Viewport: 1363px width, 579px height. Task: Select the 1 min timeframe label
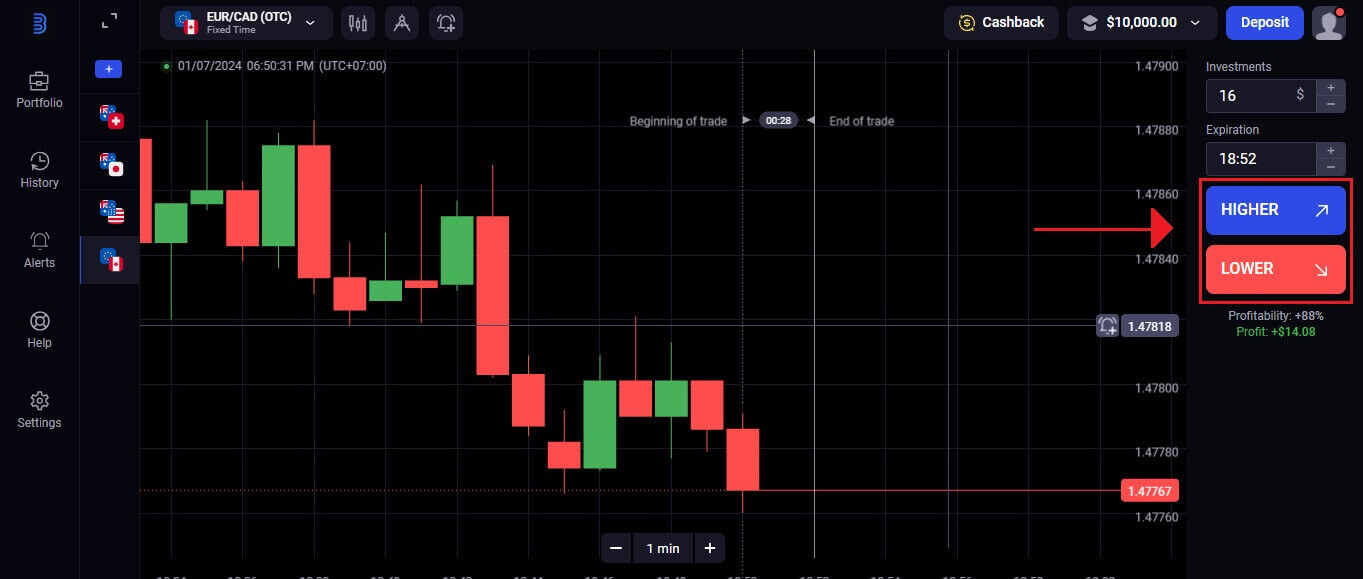(x=663, y=548)
